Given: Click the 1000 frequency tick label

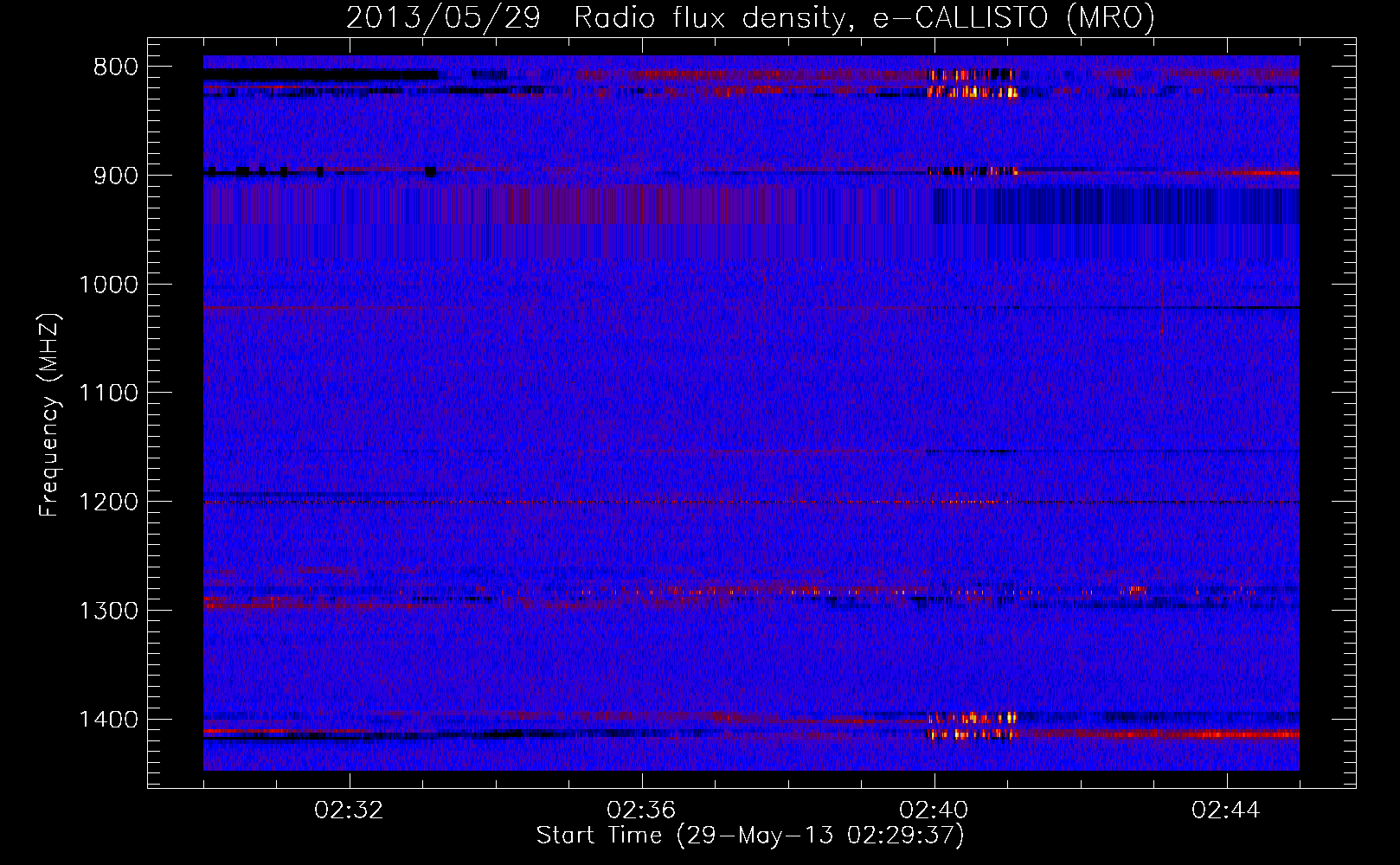Looking at the screenshot, I should click(x=108, y=285).
